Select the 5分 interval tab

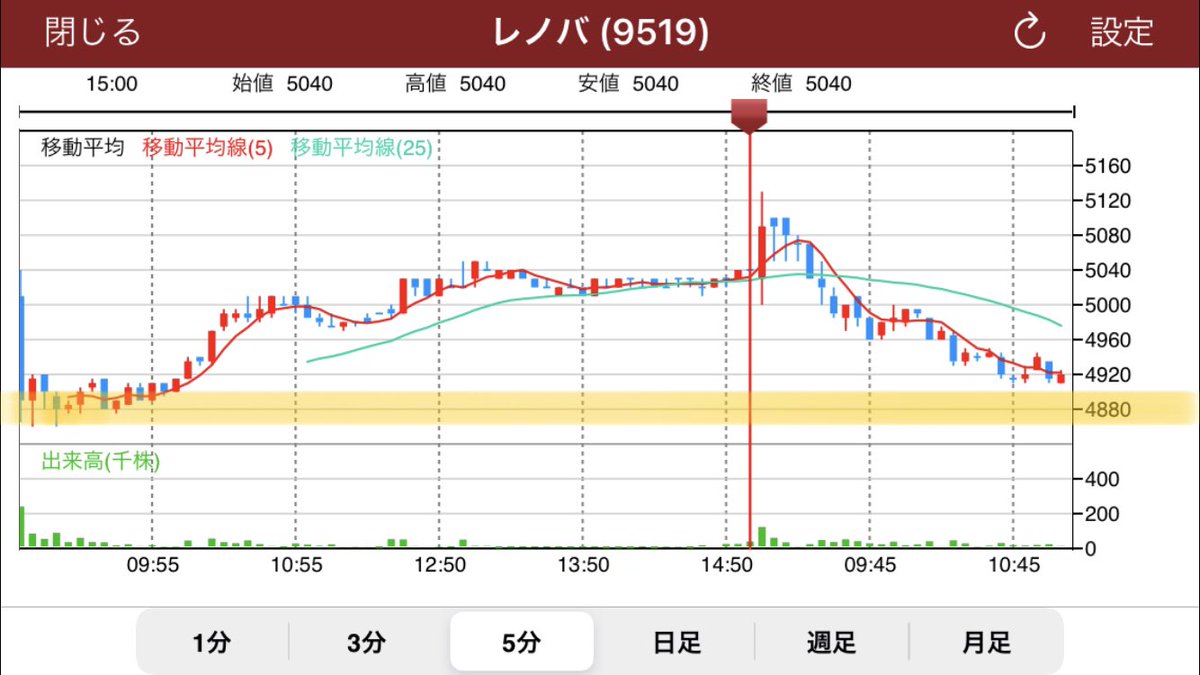click(522, 642)
